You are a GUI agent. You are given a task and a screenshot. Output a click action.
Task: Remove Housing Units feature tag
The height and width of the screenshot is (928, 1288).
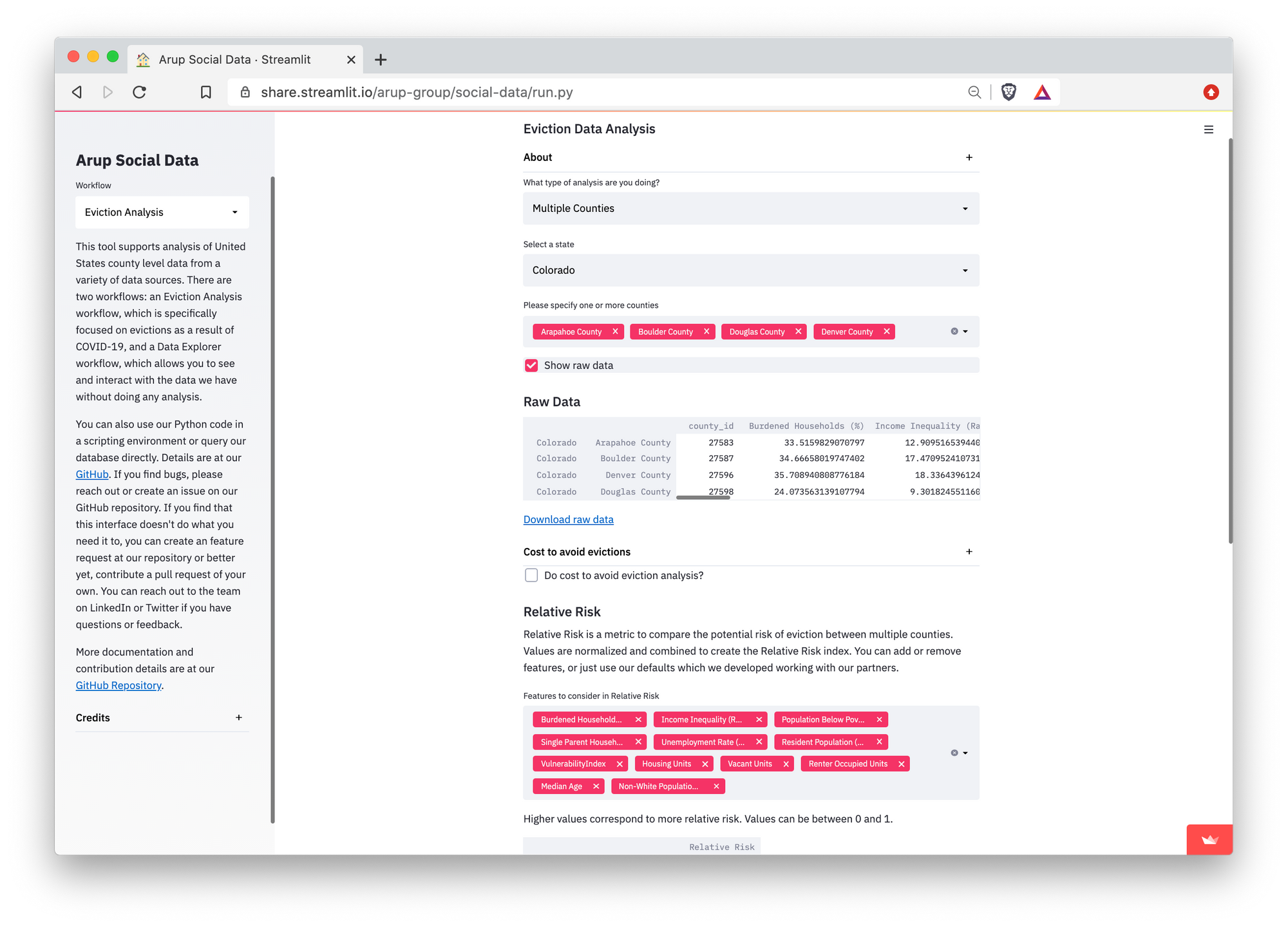705,764
